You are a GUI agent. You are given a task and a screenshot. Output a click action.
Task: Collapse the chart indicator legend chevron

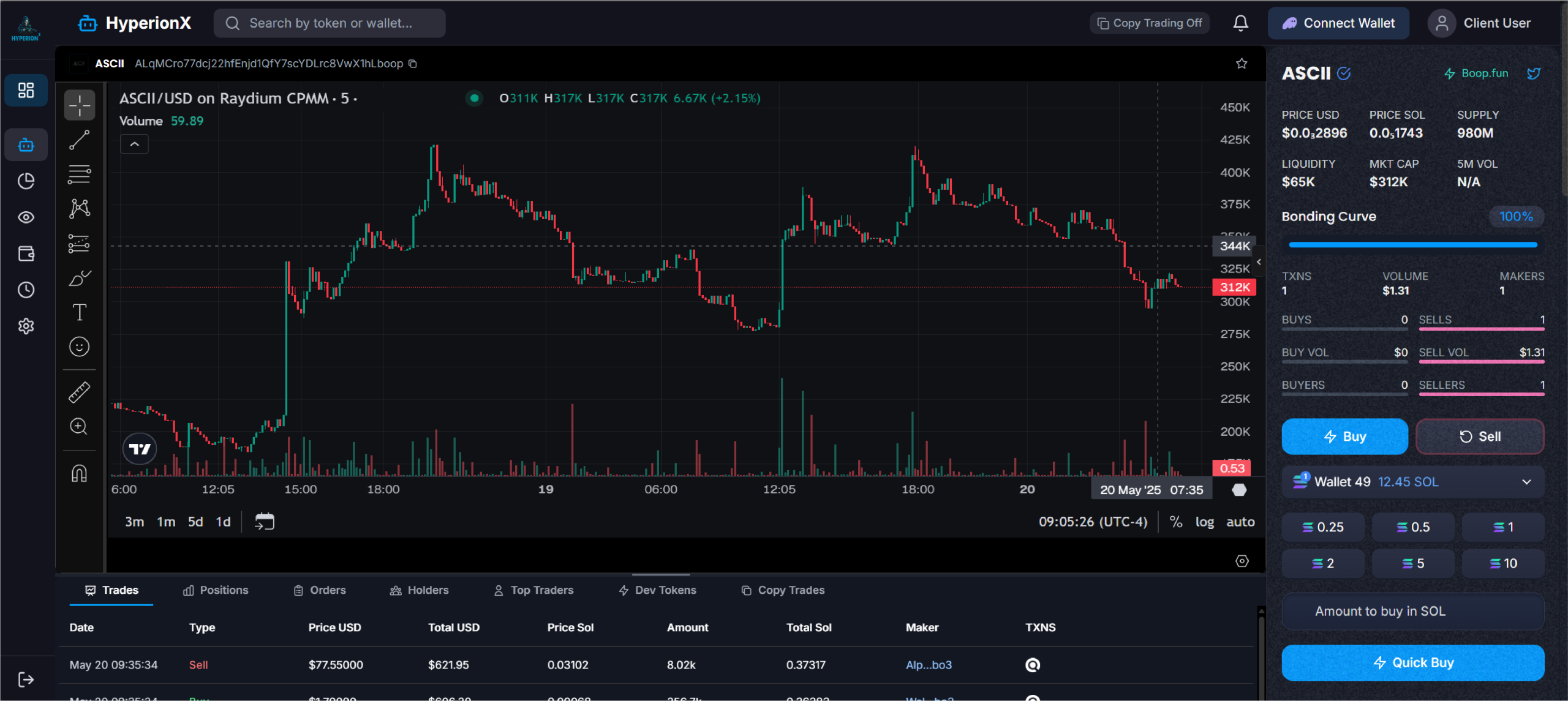[x=134, y=144]
